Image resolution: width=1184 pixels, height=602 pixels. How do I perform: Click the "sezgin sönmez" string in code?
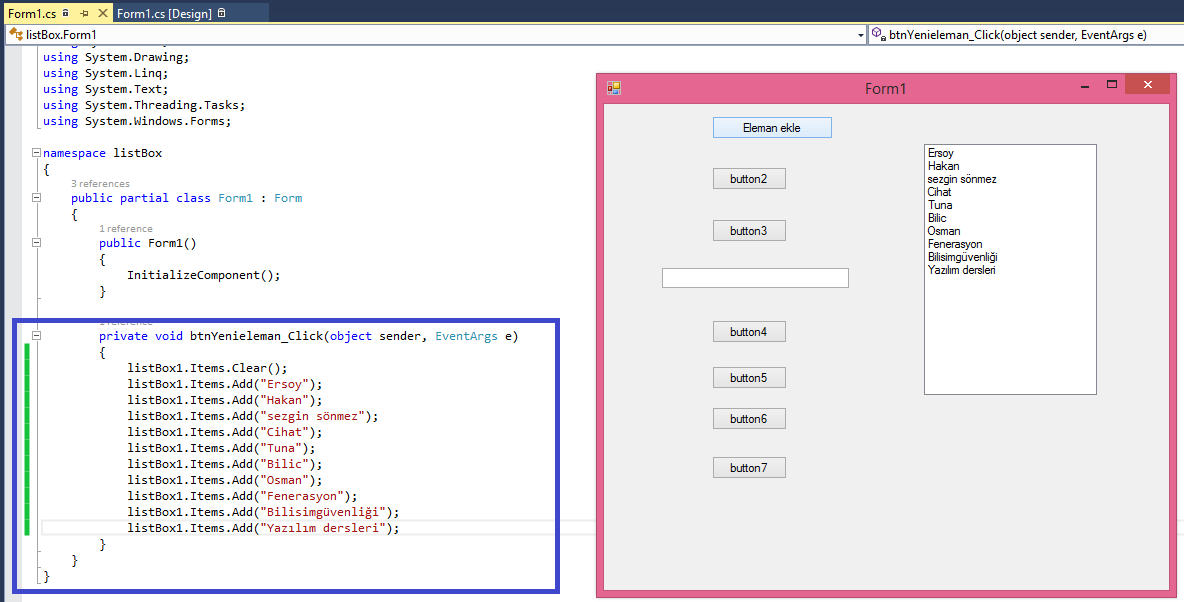313,416
